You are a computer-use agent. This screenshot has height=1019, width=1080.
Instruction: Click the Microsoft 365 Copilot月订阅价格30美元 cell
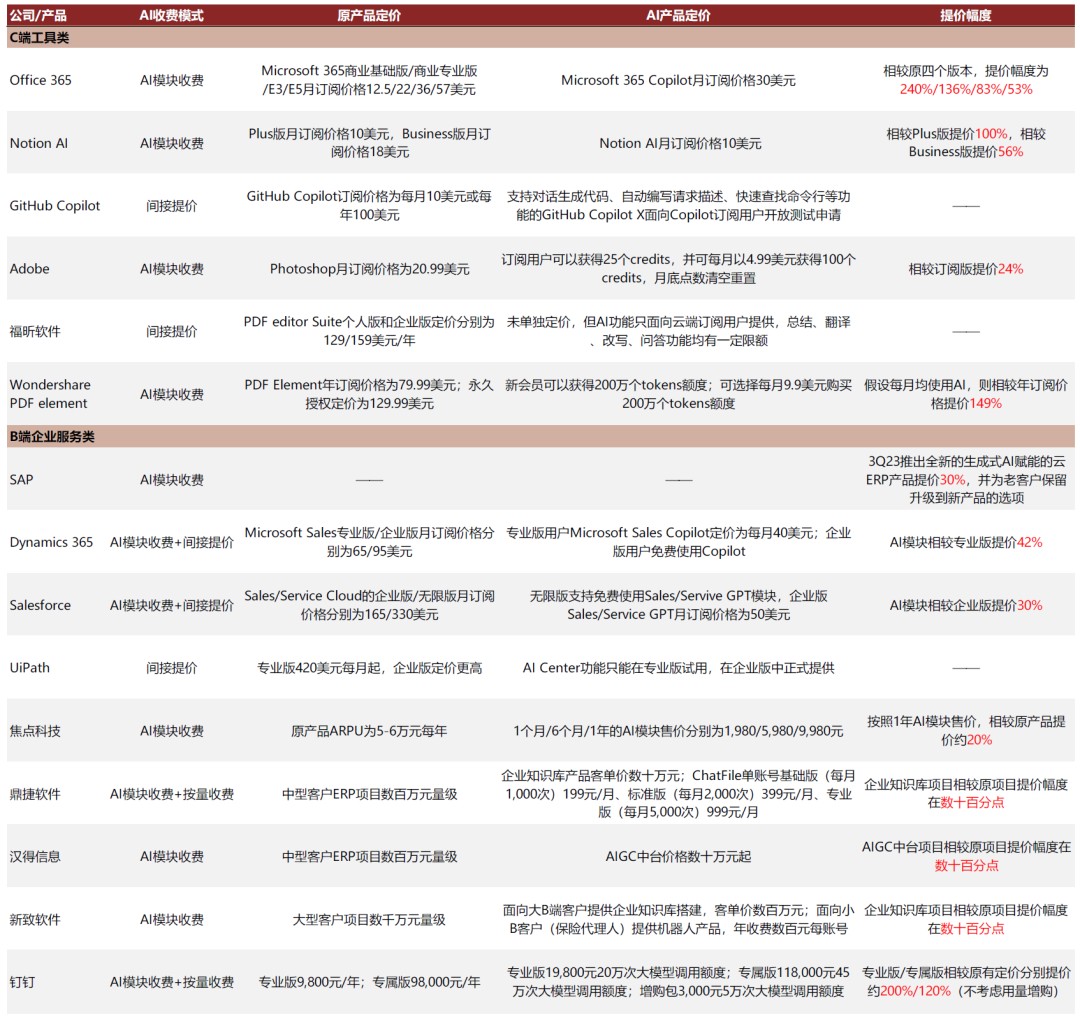[x=678, y=80]
